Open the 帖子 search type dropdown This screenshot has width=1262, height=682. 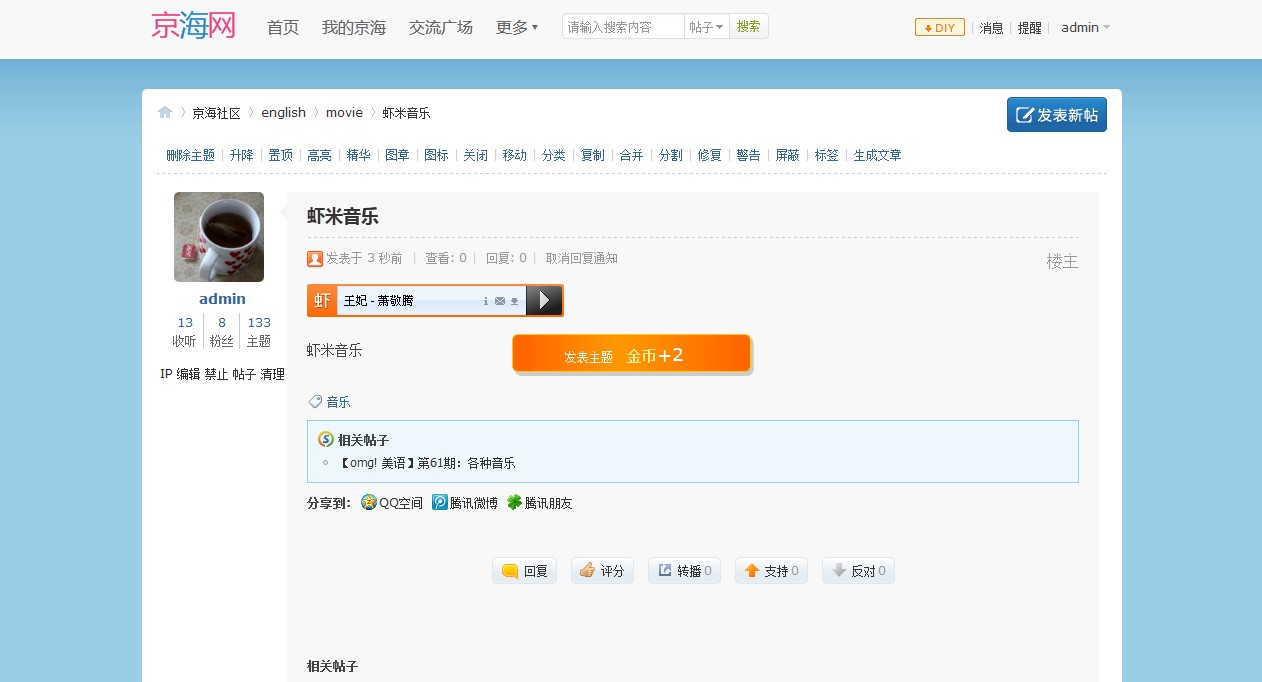coord(706,27)
